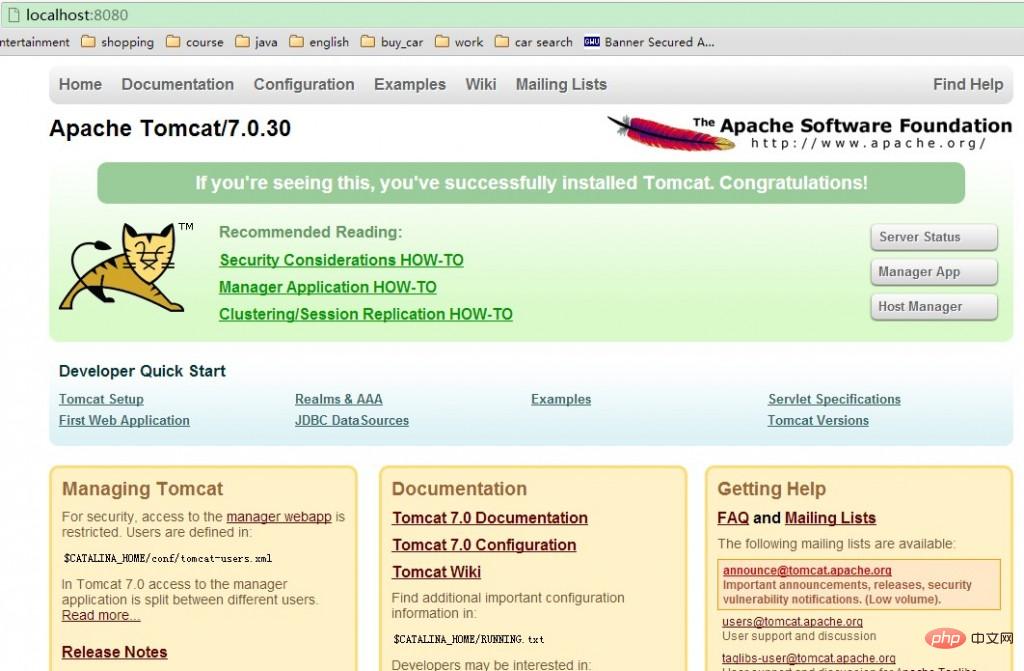Open Security Considerations HOW-TO link
The height and width of the screenshot is (671, 1024).
[342, 260]
